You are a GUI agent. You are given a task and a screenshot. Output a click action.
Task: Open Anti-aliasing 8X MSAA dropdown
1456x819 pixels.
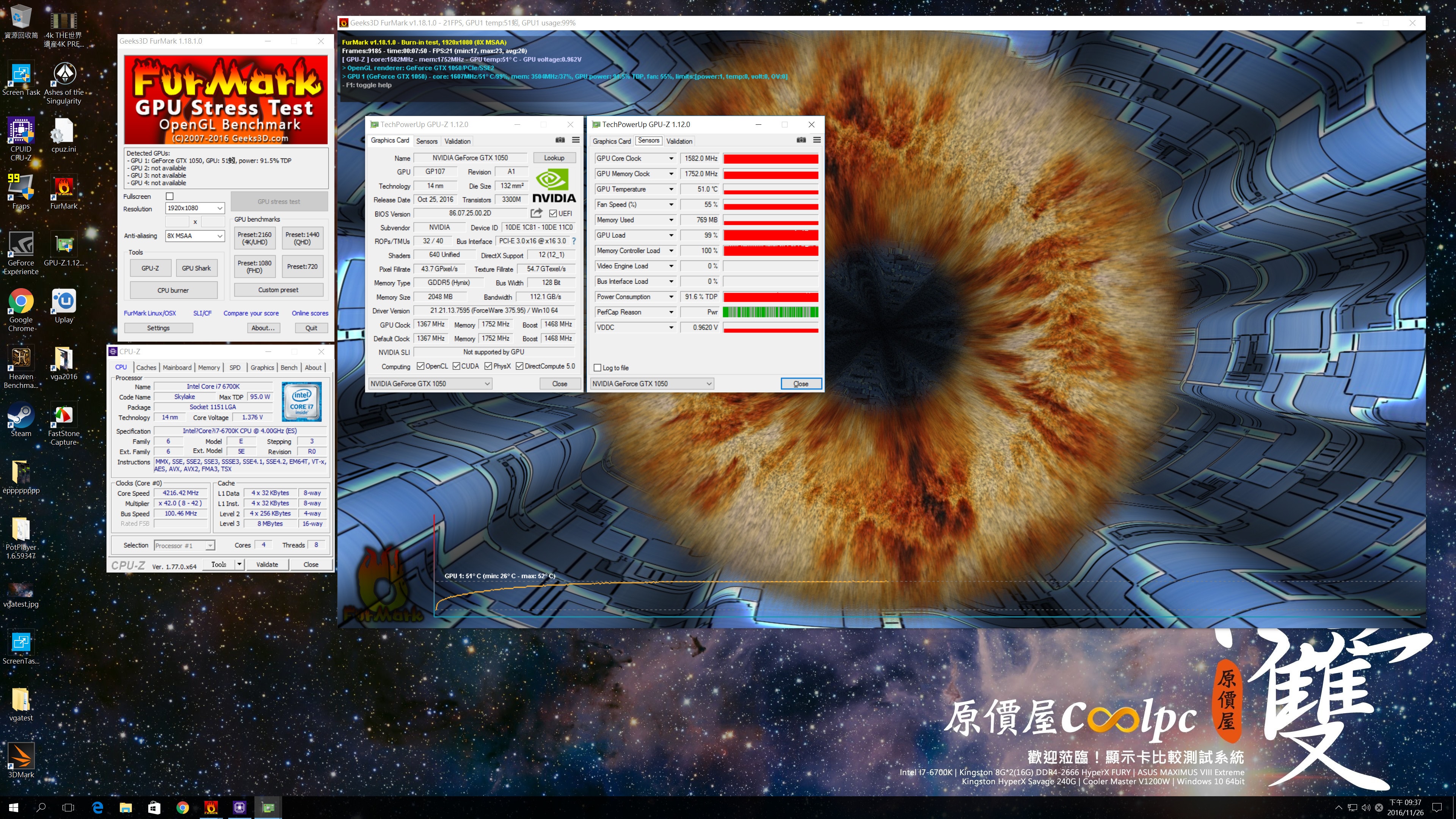(x=195, y=236)
